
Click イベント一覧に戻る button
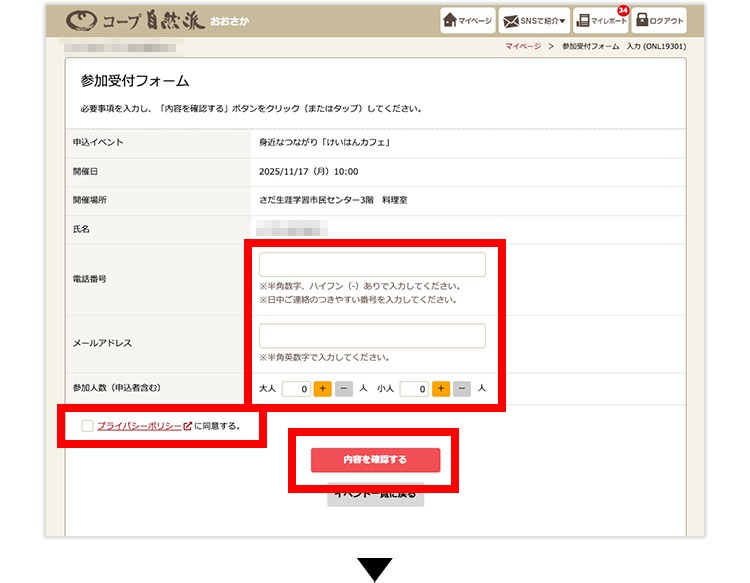tap(375, 494)
